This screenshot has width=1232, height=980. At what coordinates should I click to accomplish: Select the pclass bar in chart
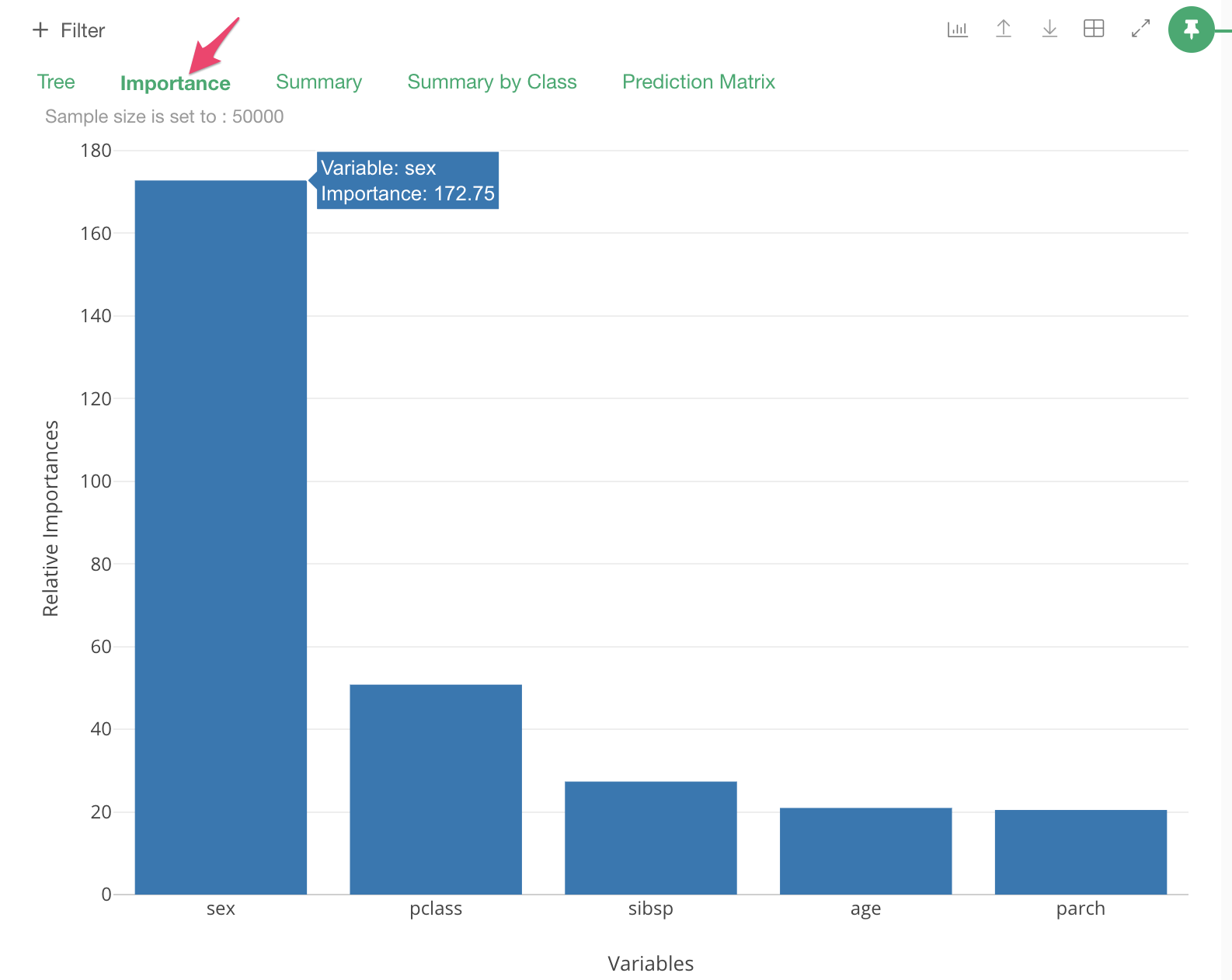pos(436,789)
